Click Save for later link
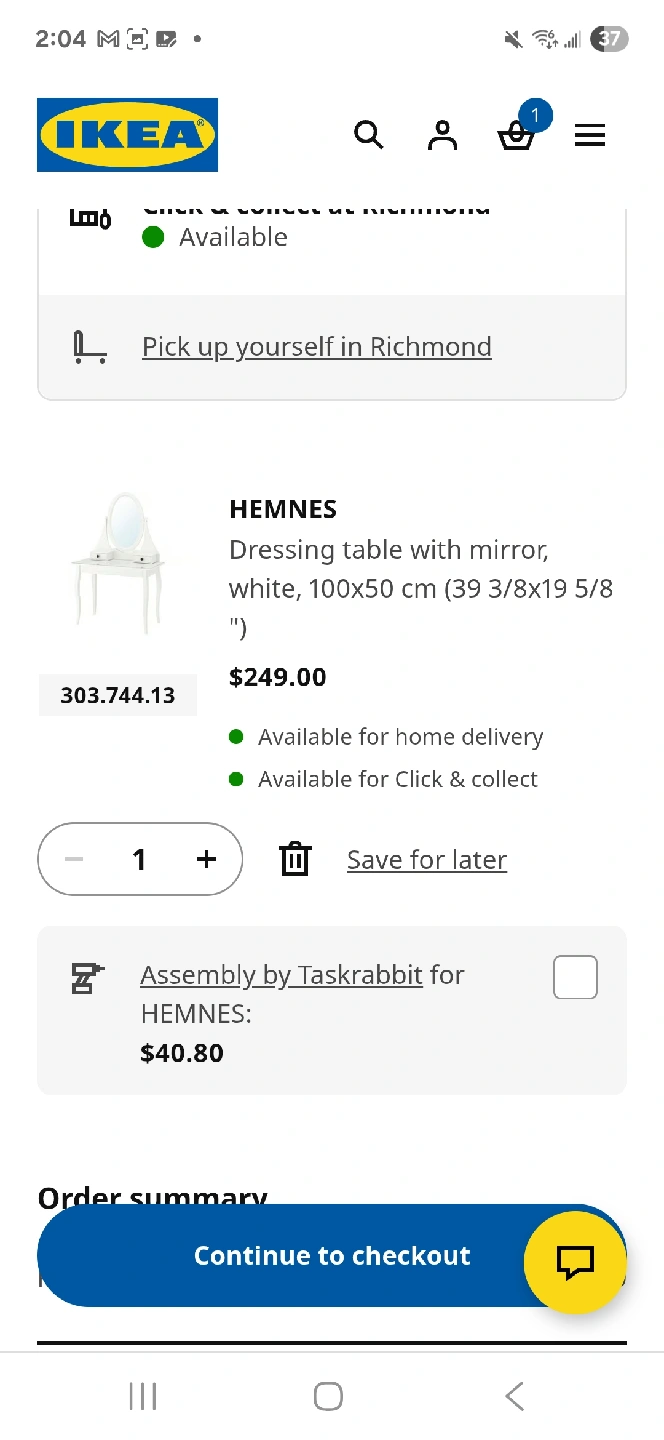 427,860
